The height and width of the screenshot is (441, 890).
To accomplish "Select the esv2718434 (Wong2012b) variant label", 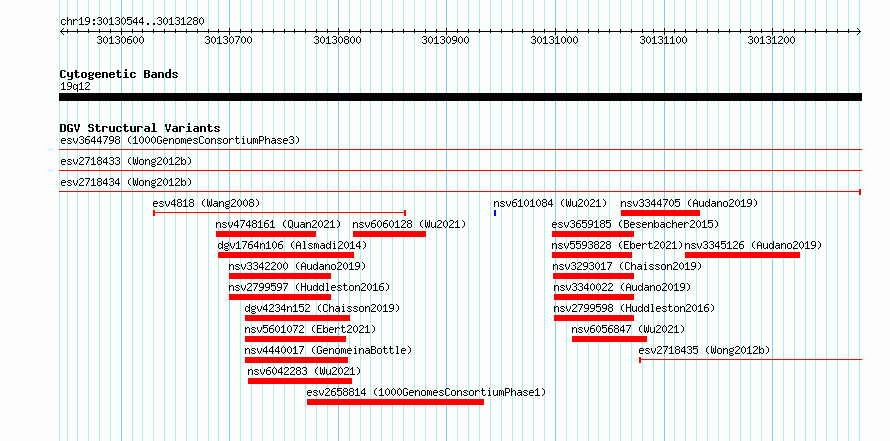I will click(x=126, y=182).
